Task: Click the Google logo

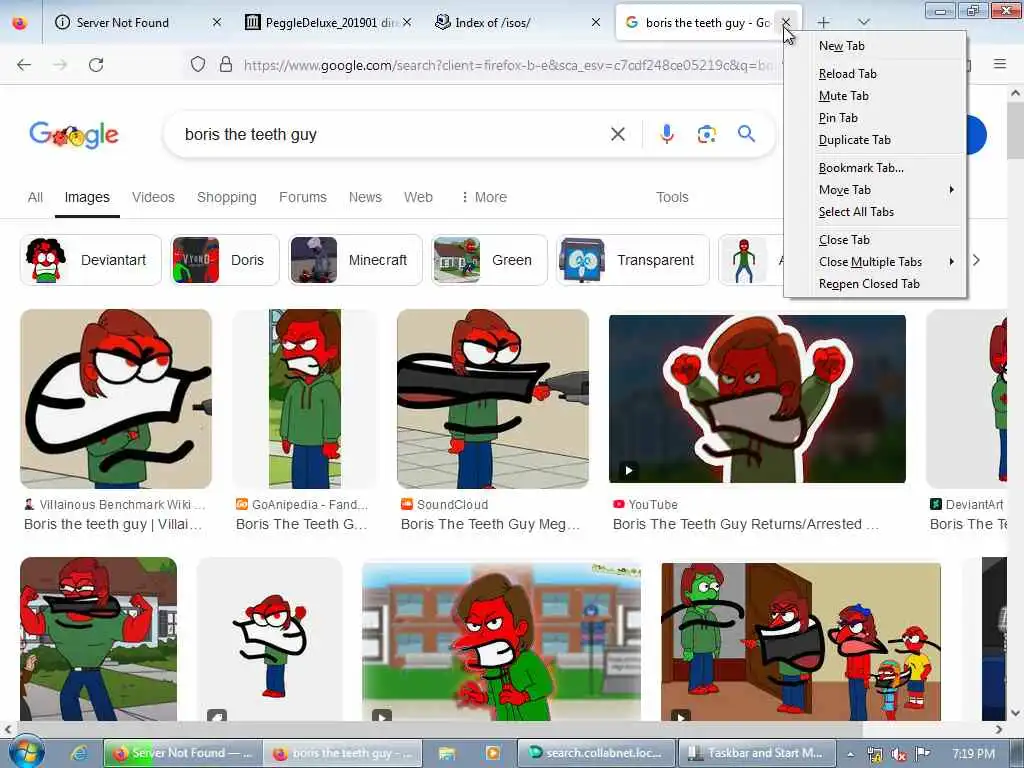Action: tap(74, 135)
